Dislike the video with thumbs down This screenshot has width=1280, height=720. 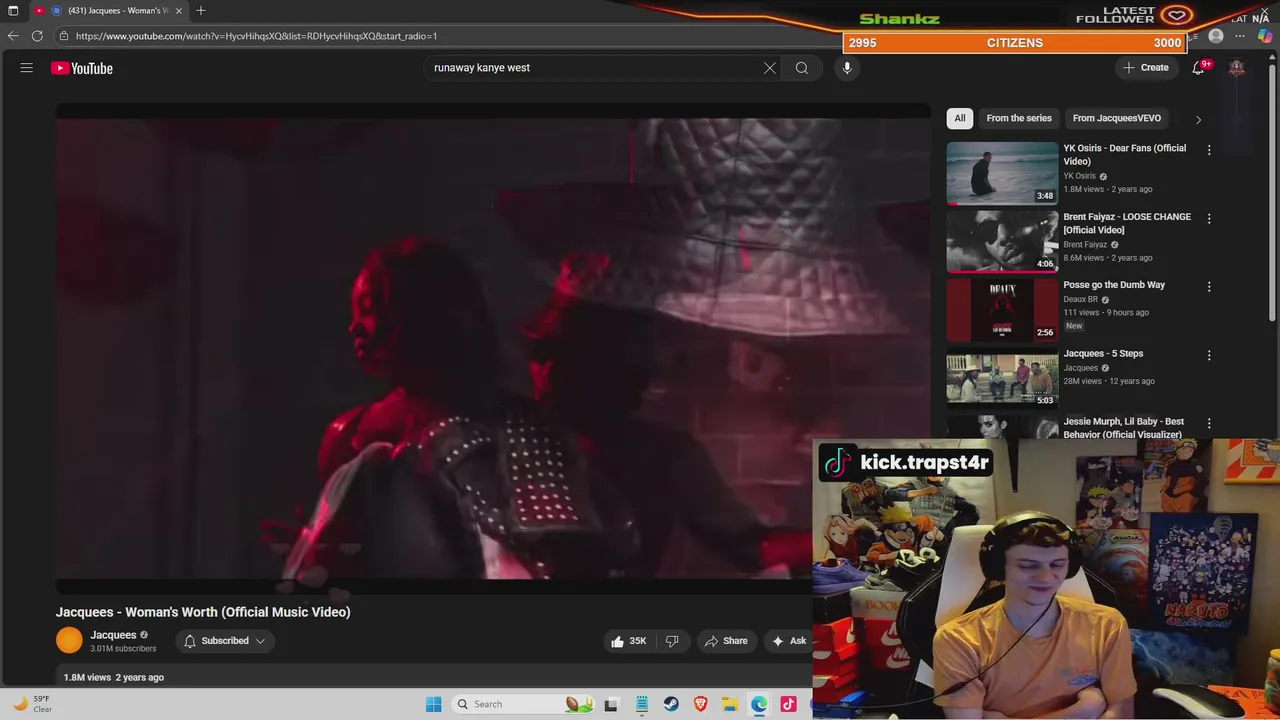coord(672,641)
